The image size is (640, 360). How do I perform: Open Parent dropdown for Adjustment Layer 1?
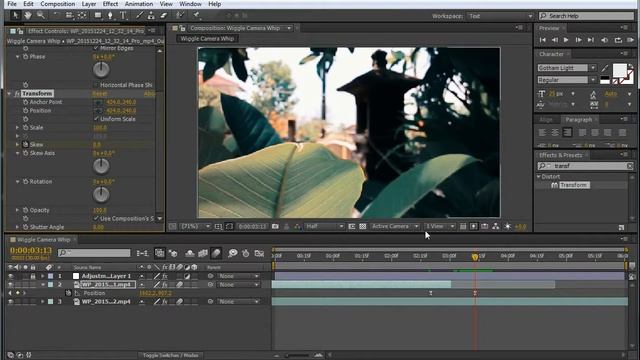pos(238,276)
